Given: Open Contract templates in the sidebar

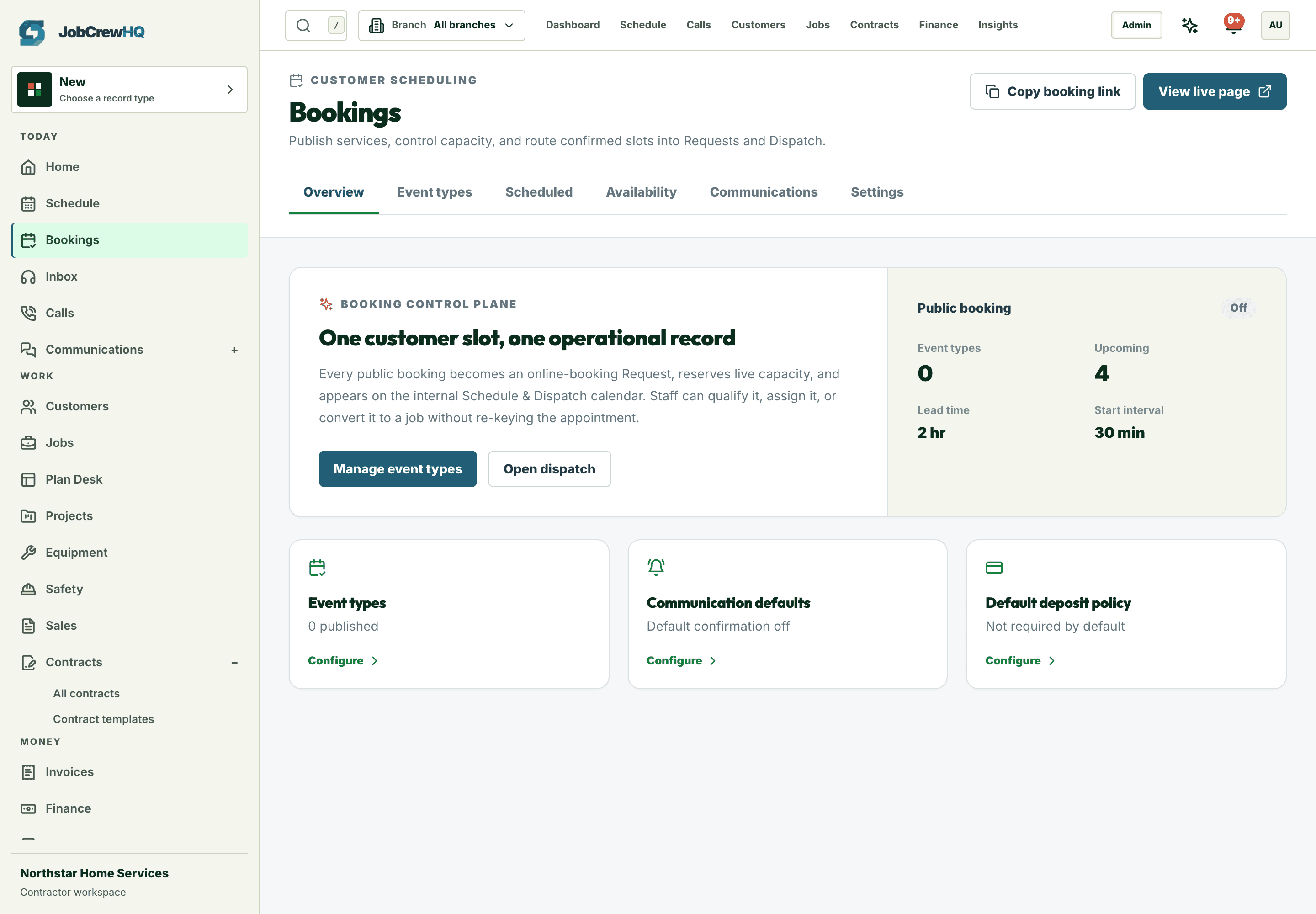Looking at the screenshot, I should pos(104,719).
